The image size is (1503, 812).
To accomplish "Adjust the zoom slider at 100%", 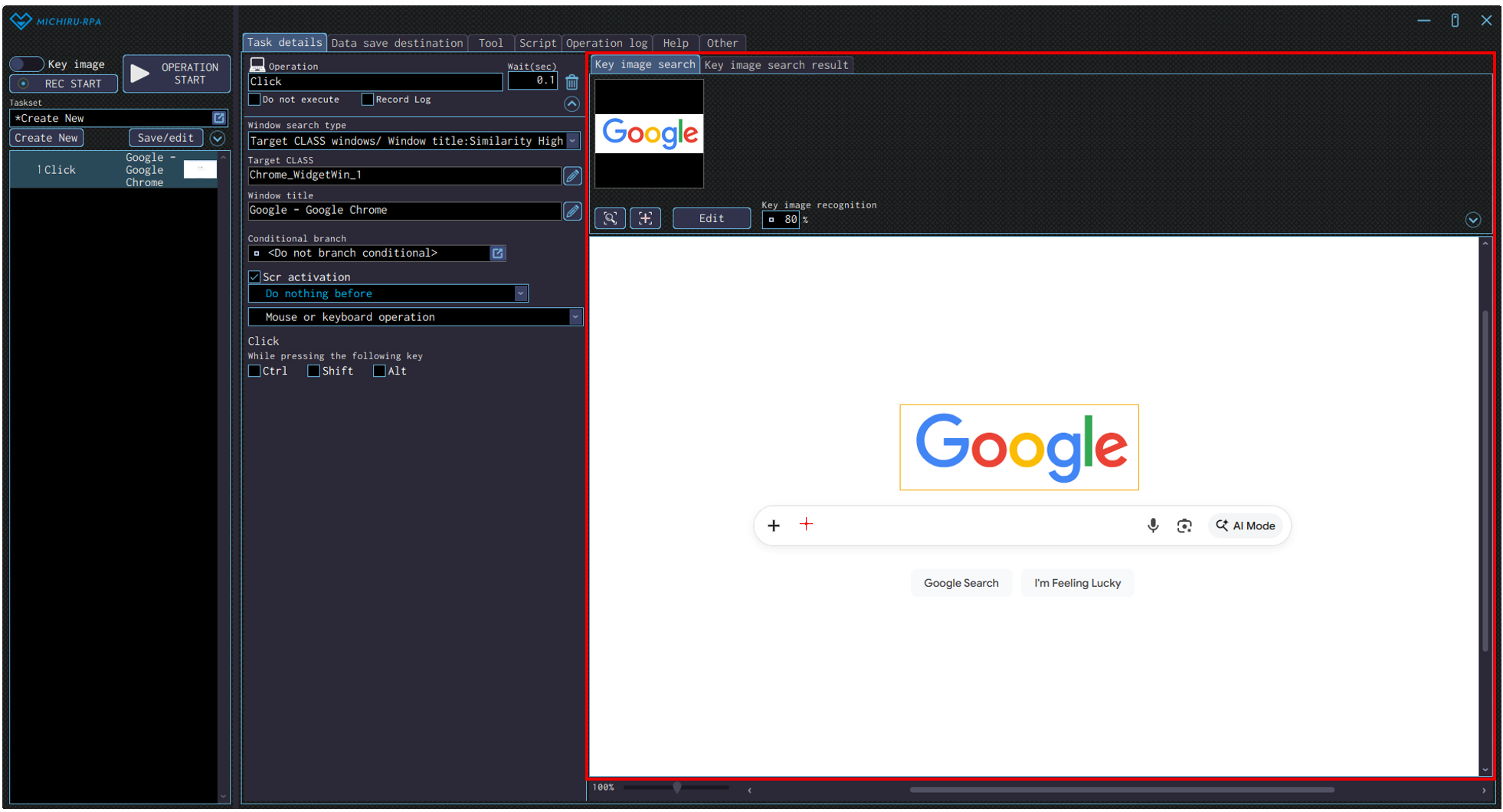I will pos(677,787).
